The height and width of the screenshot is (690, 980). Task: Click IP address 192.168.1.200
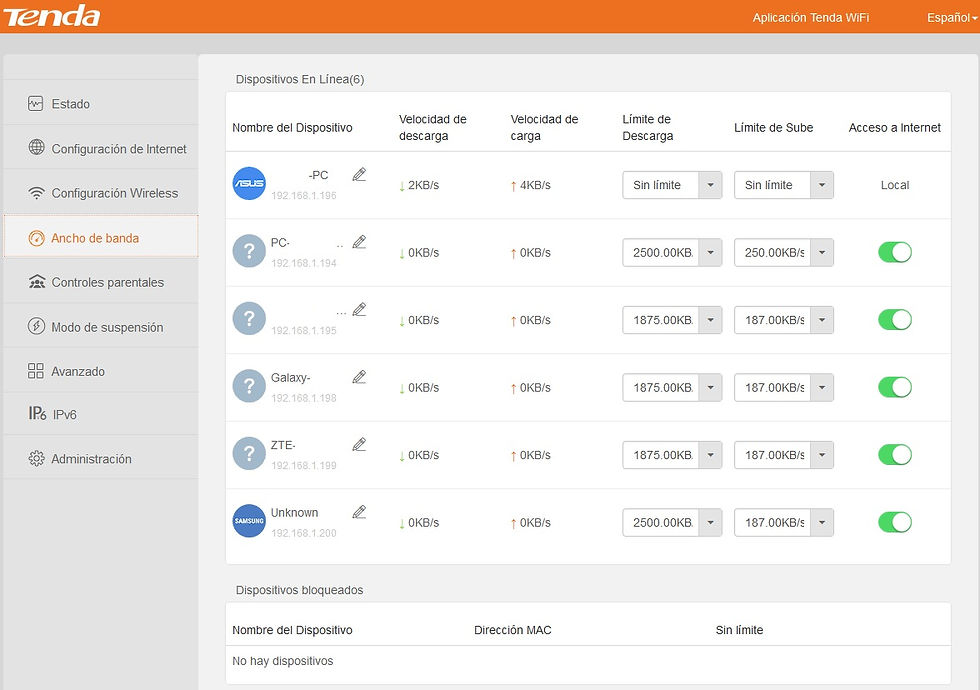click(304, 533)
